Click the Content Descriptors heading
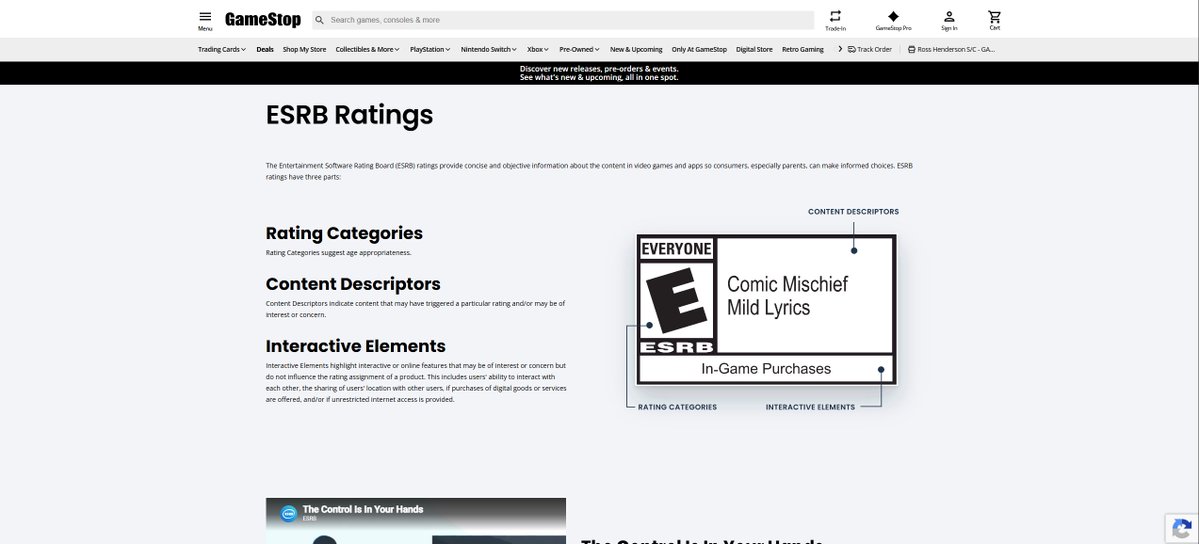The width and height of the screenshot is (1199, 544). click(353, 284)
